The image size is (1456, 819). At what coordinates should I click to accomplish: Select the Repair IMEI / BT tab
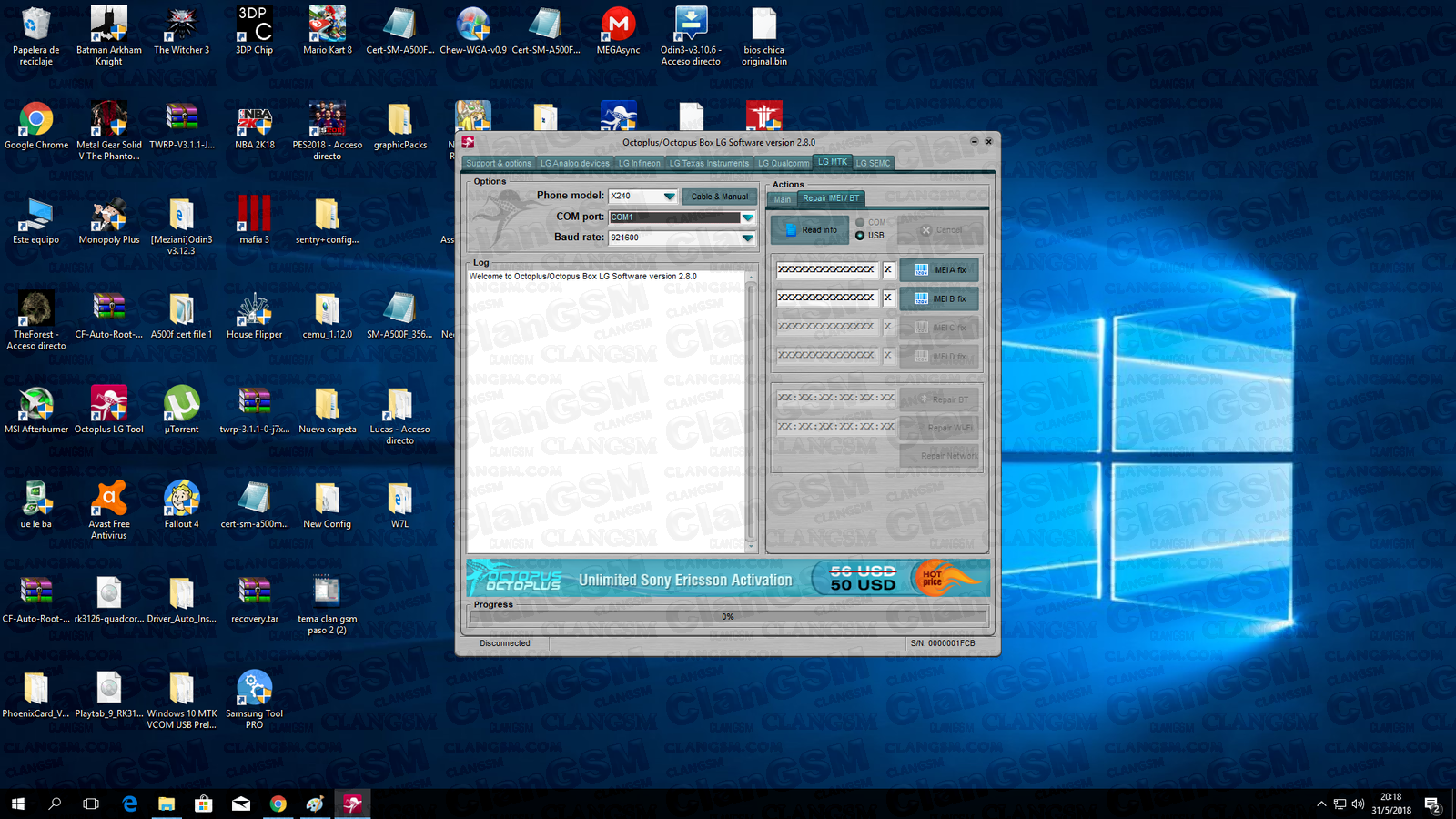tap(831, 198)
